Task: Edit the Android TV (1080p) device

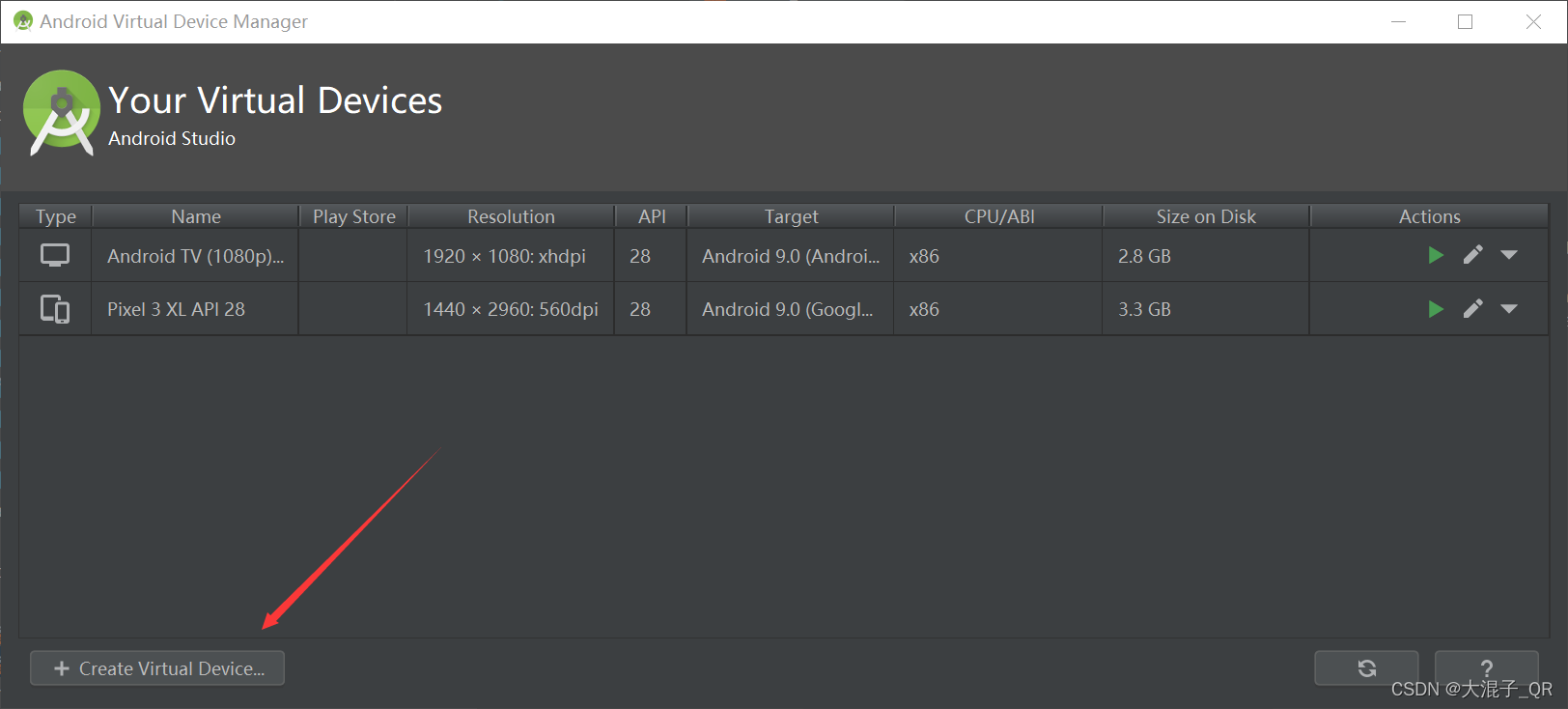Action: [x=1472, y=255]
